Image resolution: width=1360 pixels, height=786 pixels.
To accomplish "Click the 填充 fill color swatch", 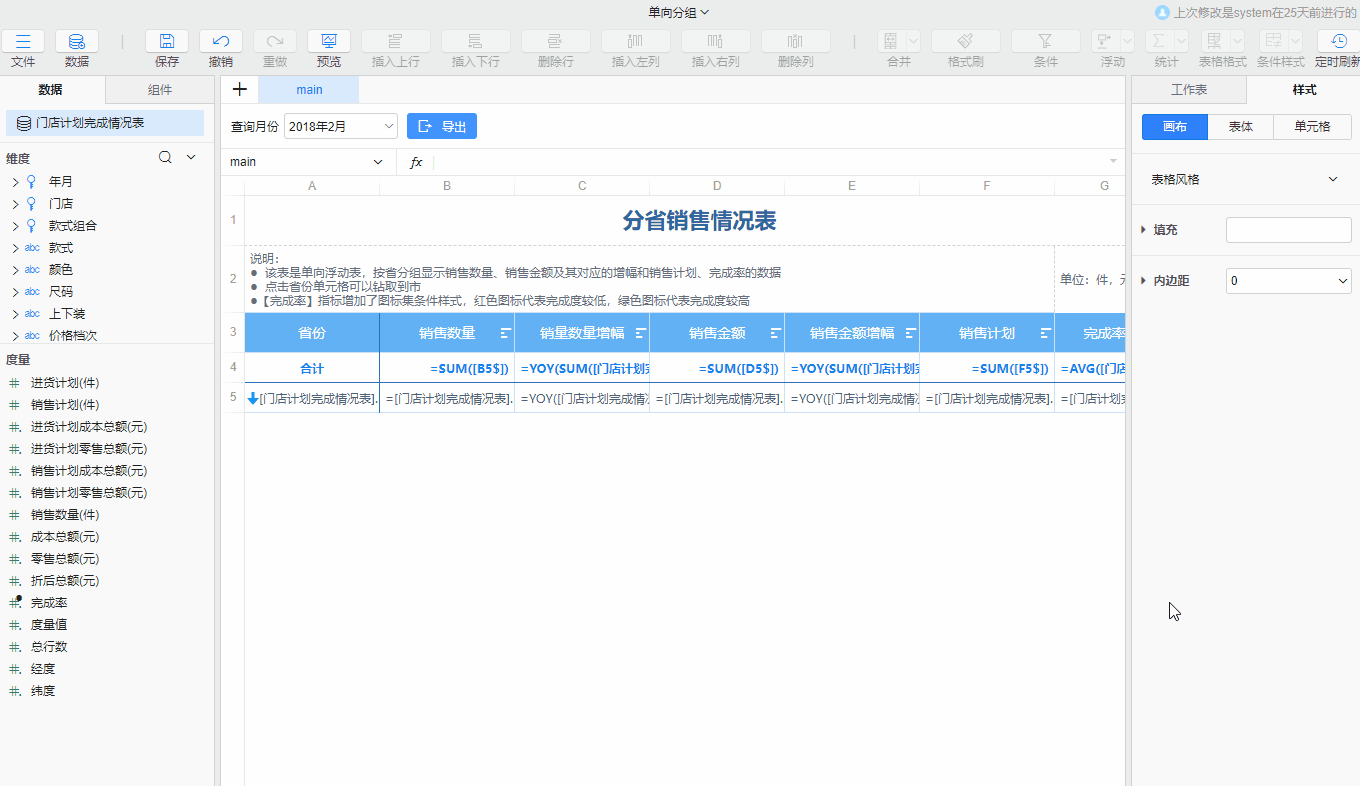I will click(1288, 230).
